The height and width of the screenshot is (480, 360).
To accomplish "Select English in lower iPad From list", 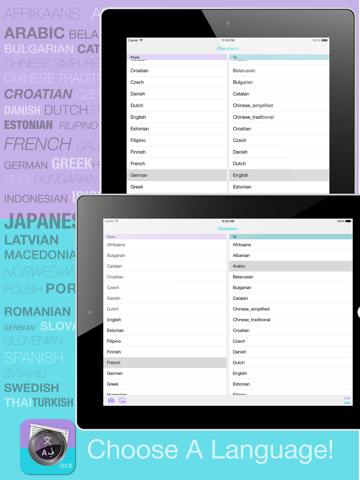I will [165, 320].
